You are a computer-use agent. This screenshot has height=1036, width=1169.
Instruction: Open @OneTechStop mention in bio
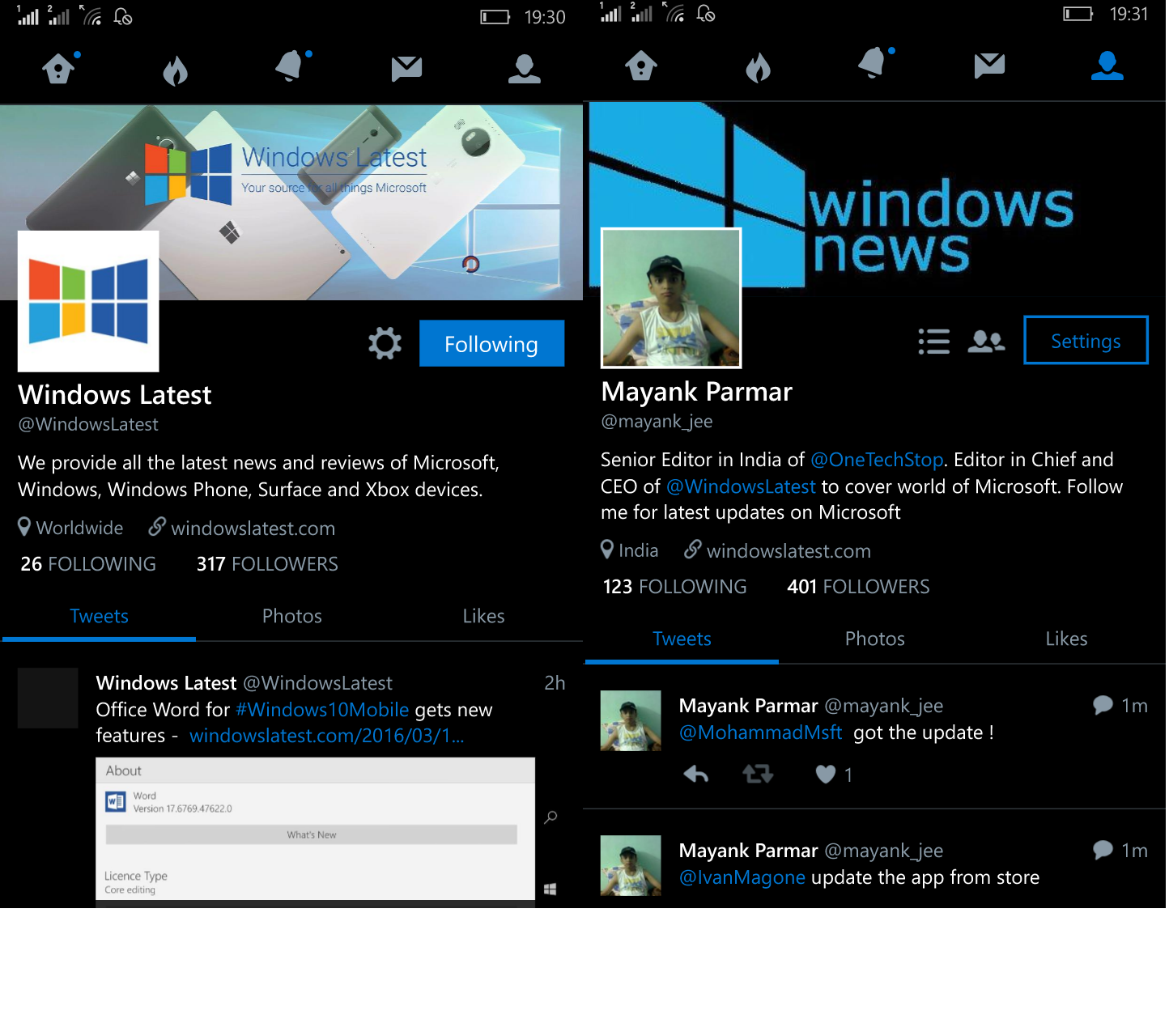pyautogui.click(x=877, y=460)
